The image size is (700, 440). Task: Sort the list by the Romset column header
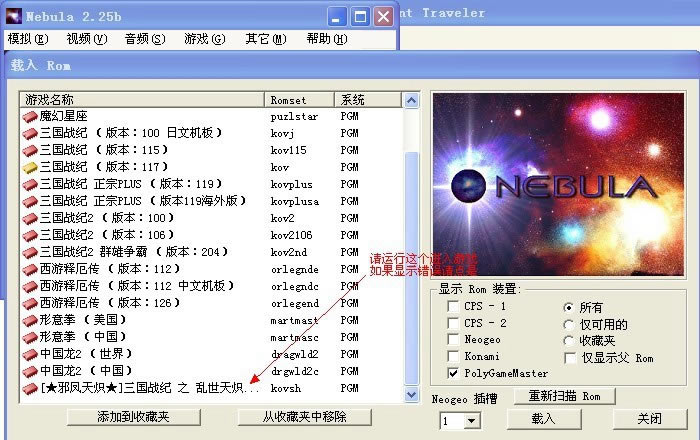pyautogui.click(x=300, y=100)
